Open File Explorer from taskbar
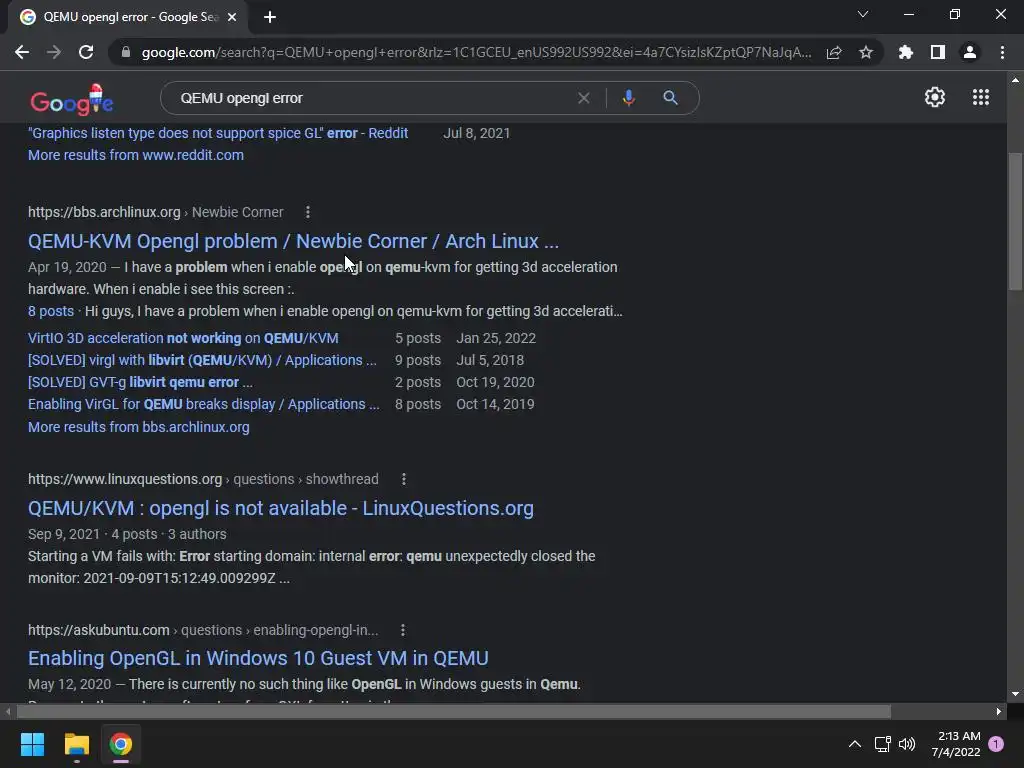 tap(76, 744)
